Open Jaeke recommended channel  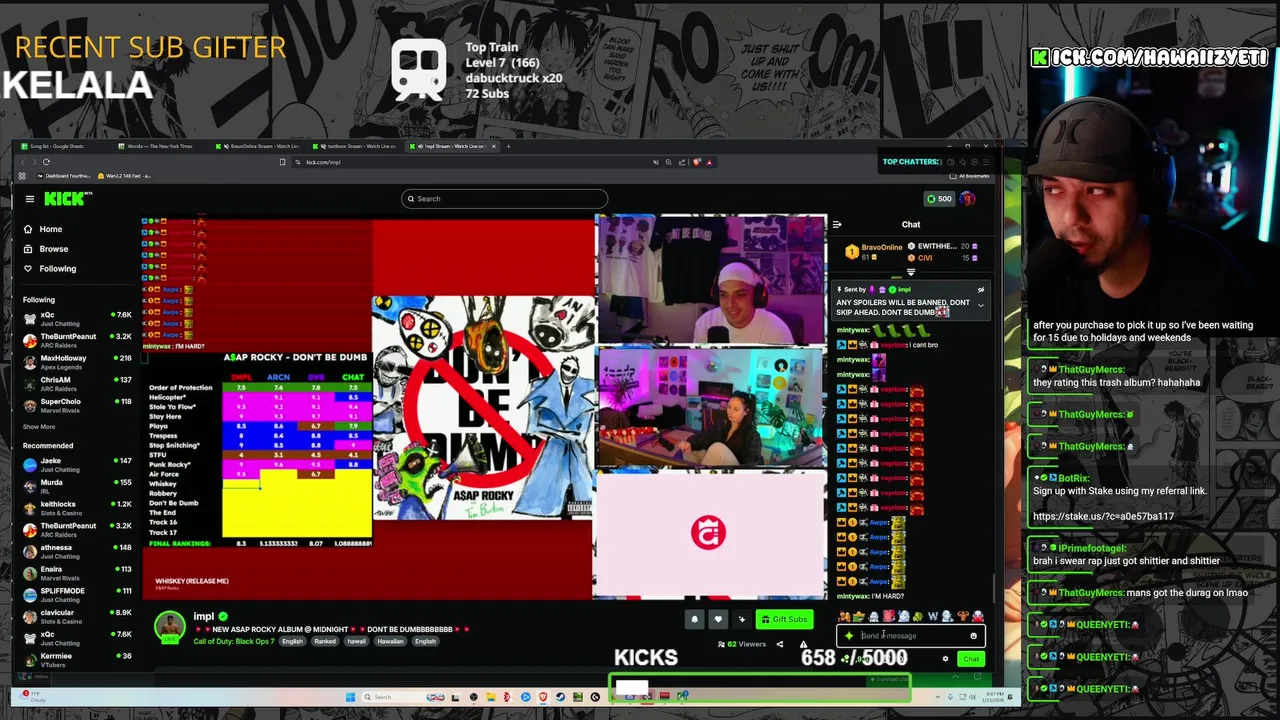(78, 465)
